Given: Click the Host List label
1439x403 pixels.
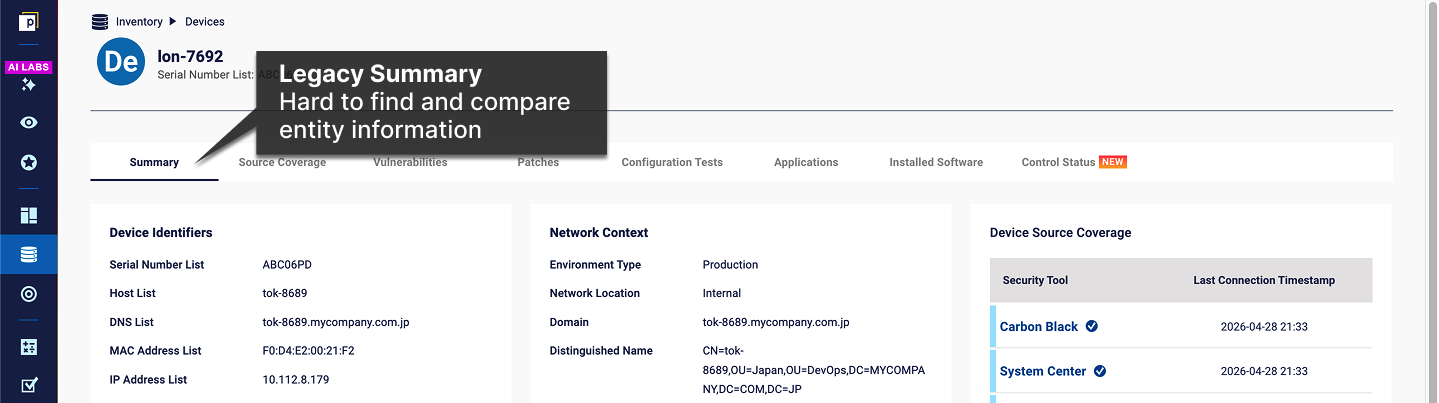Looking at the screenshot, I should (132, 293).
